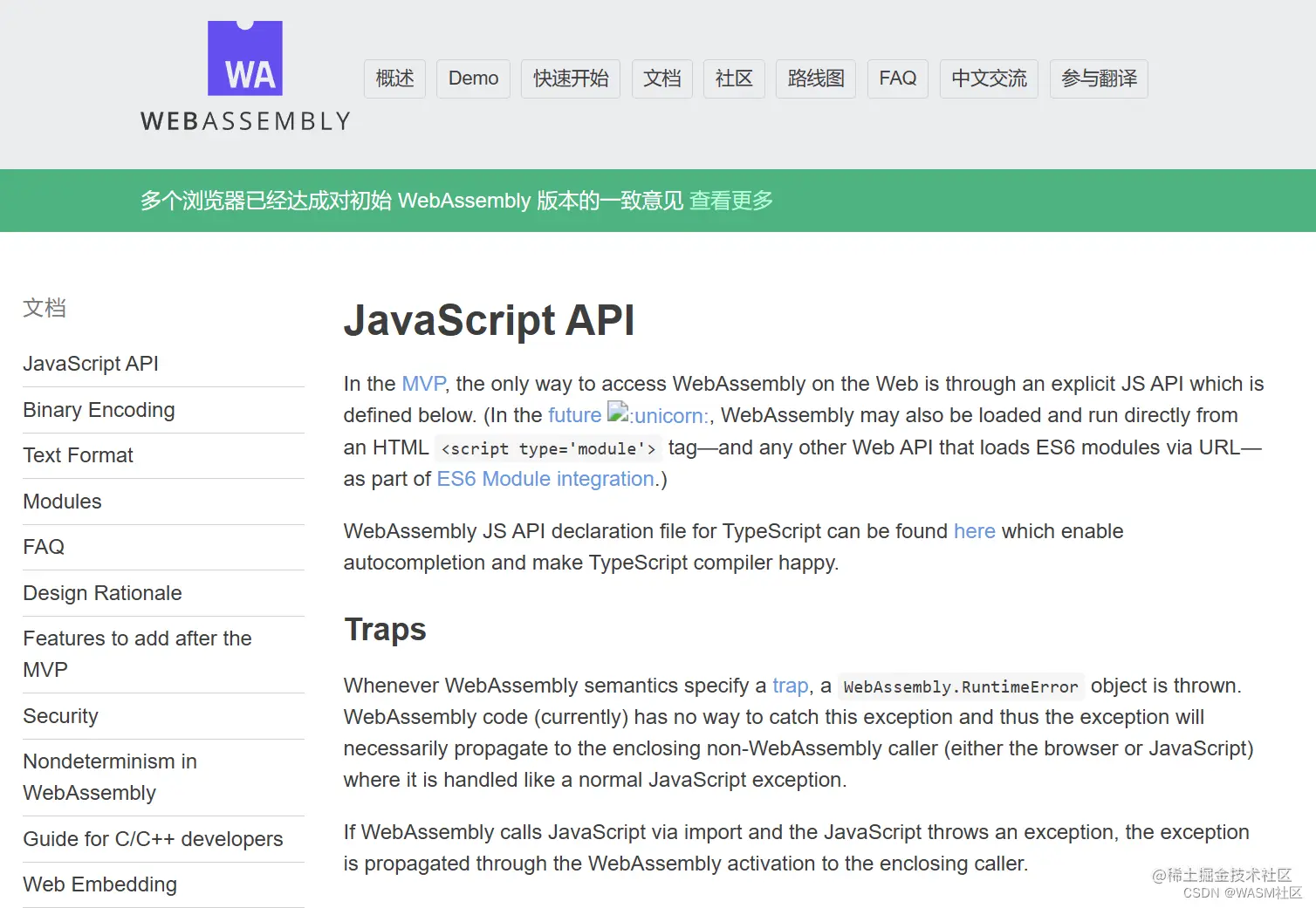Open the Demo nav tab
The image size is (1316, 908).
[x=473, y=79]
